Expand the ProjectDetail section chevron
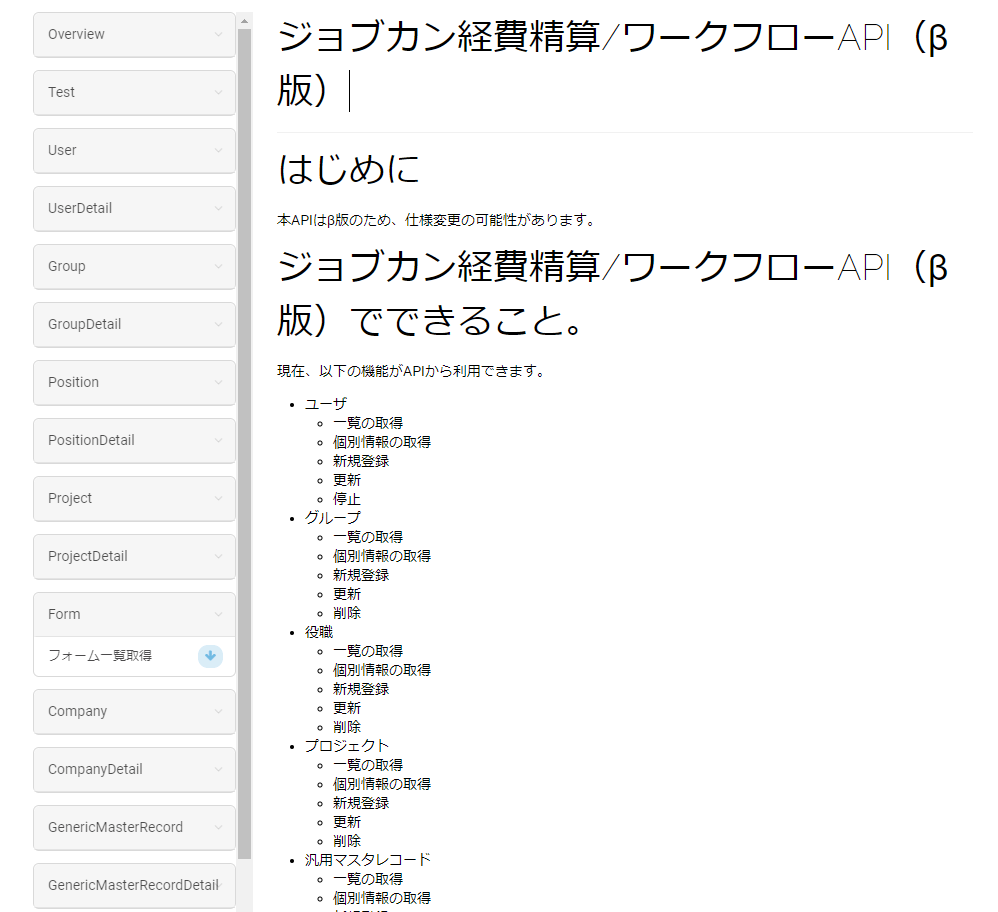 [218, 556]
